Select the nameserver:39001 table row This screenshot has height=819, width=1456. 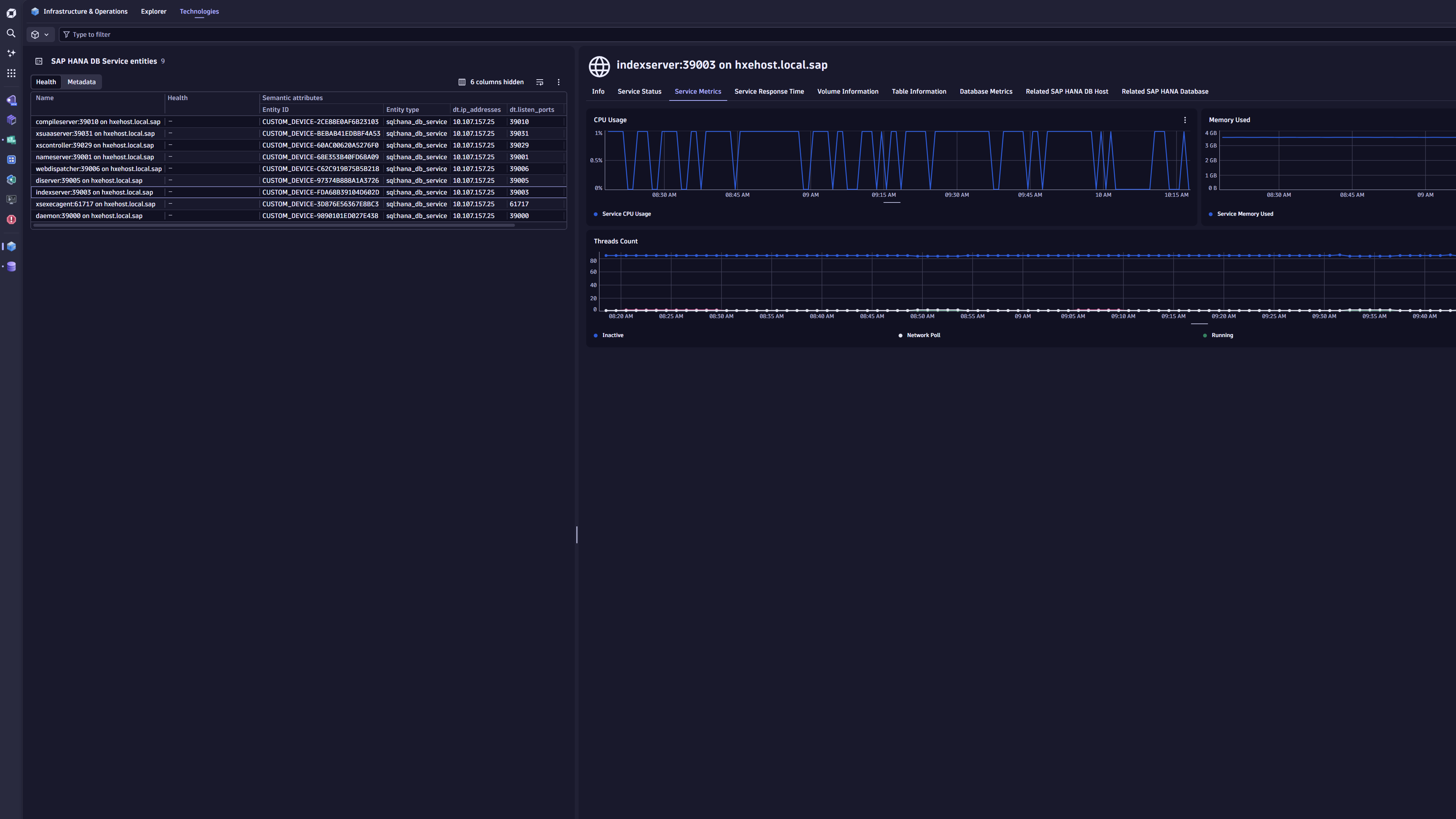click(x=94, y=157)
